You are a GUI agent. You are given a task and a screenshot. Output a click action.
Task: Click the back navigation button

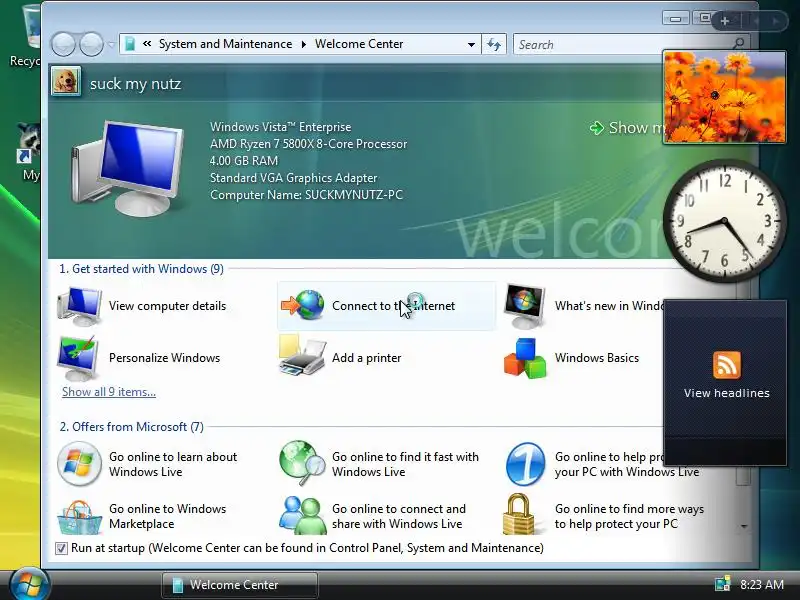63,44
